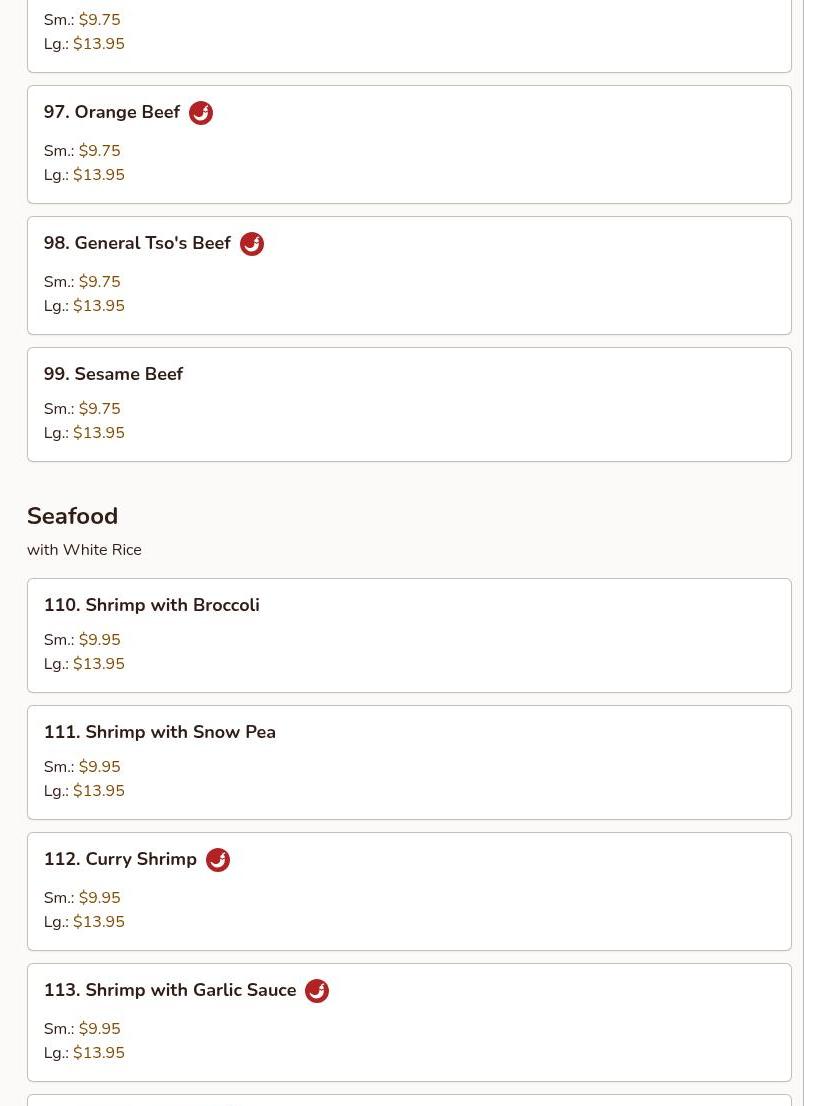
Task: Click Shrimp with Garlic Sauce large $13.95
Action: [x=98, y=1053]
